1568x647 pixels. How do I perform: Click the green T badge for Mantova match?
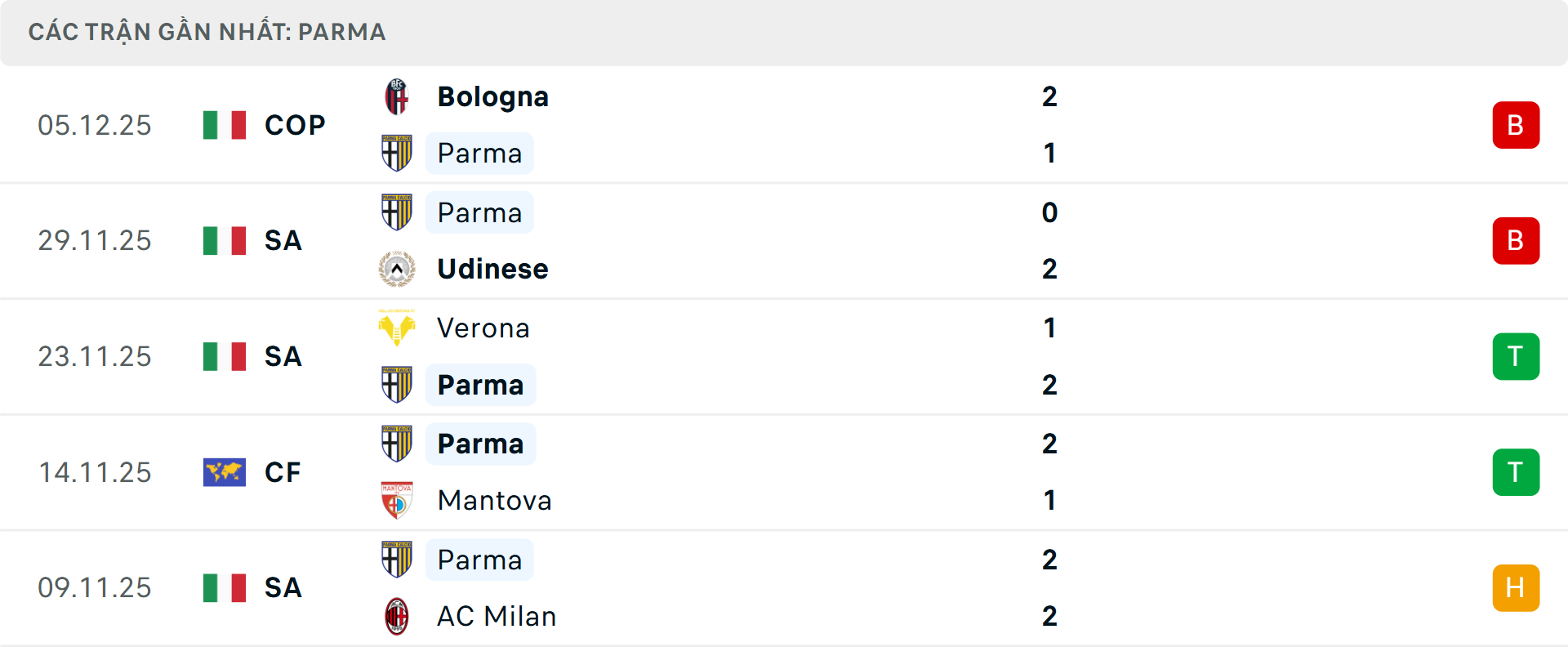1516,471
